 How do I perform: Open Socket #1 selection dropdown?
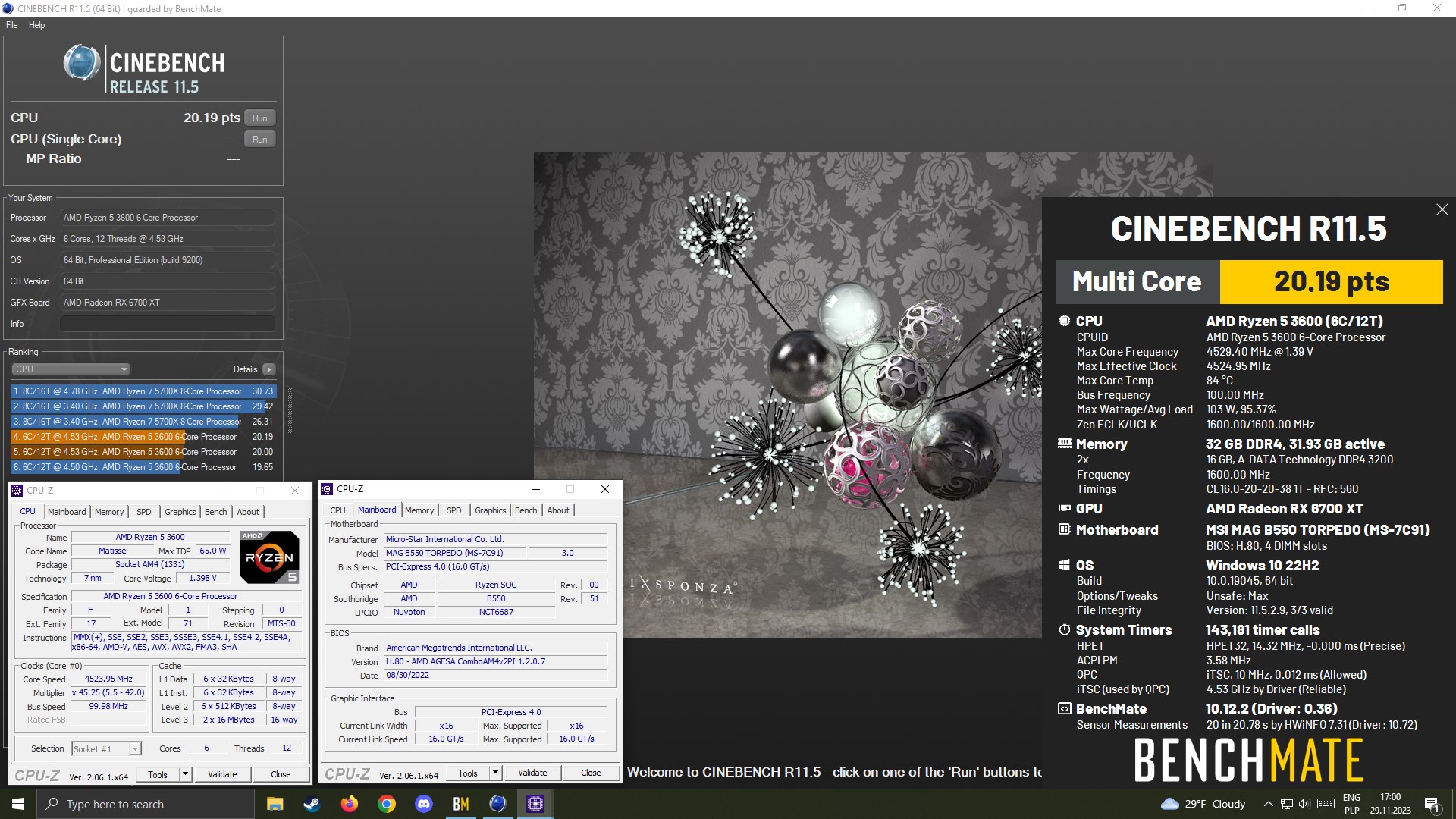[x=106, y=749]
